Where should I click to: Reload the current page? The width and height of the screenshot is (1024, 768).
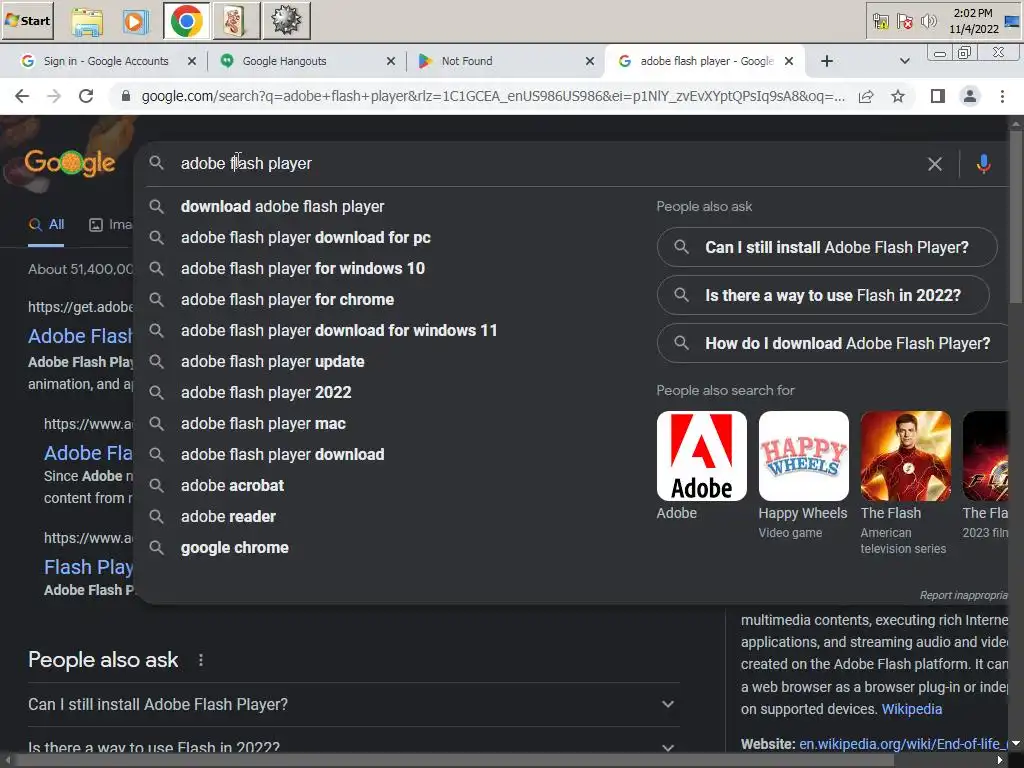click(x=86, y=96)
